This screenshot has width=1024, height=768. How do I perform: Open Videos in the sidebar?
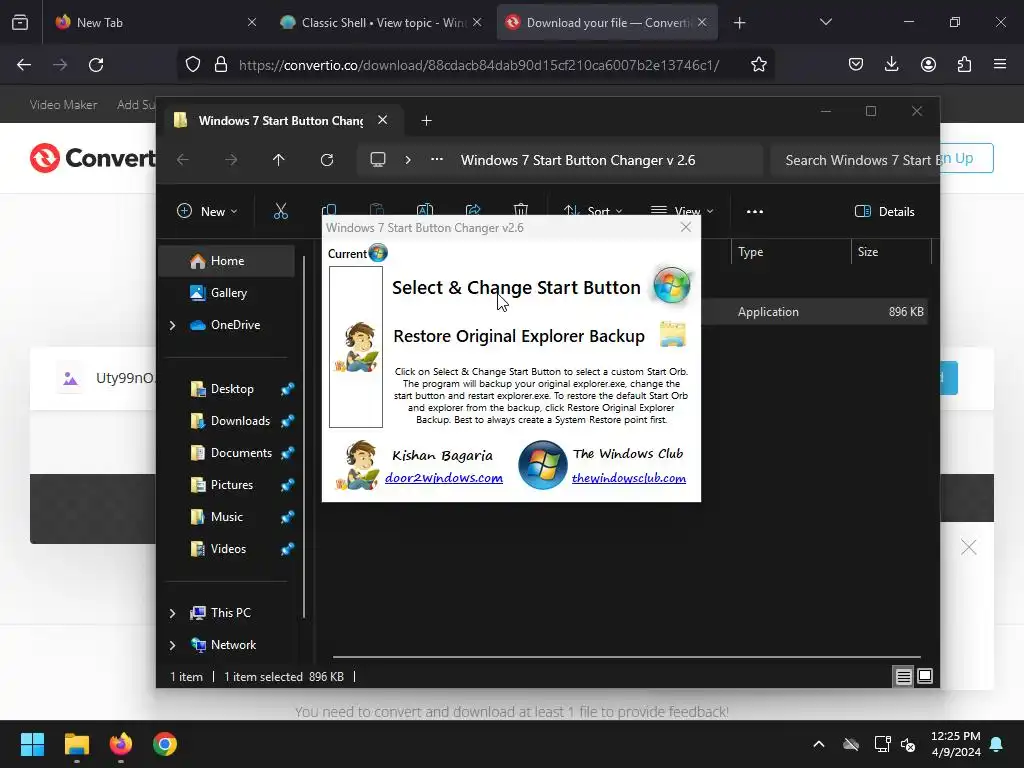pyautogui.click(x=227, y=549)
